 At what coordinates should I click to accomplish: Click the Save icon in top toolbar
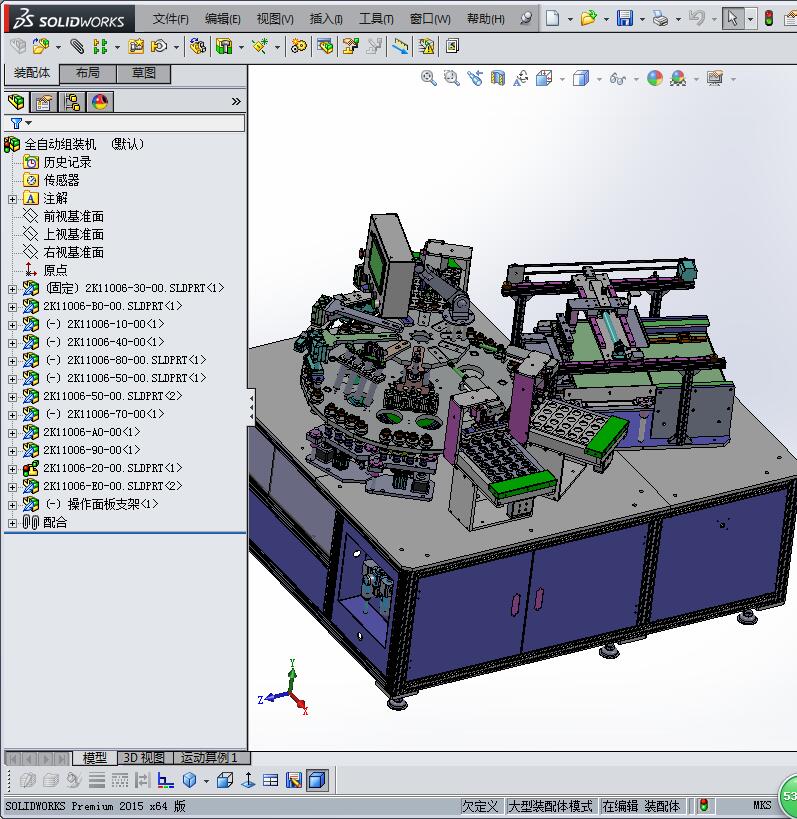625,19
